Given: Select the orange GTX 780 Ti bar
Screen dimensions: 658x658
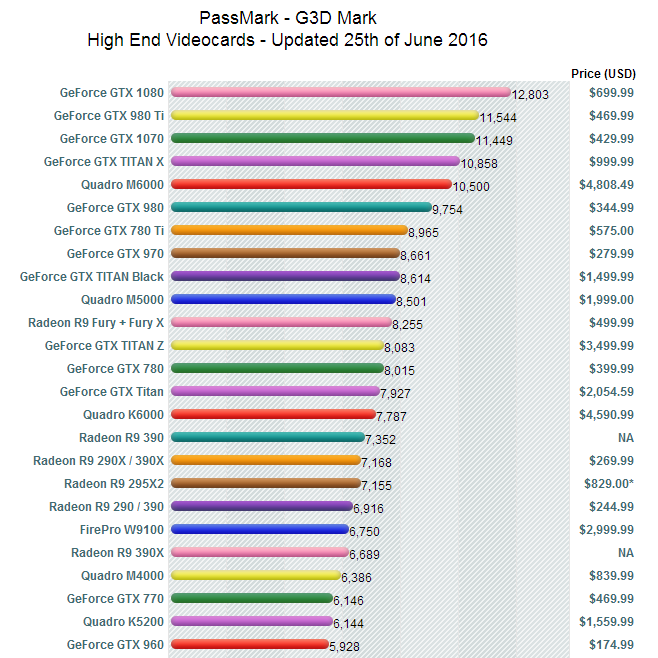Looking at the screenshot, I should pyautogui.click(x=289, y=230).
